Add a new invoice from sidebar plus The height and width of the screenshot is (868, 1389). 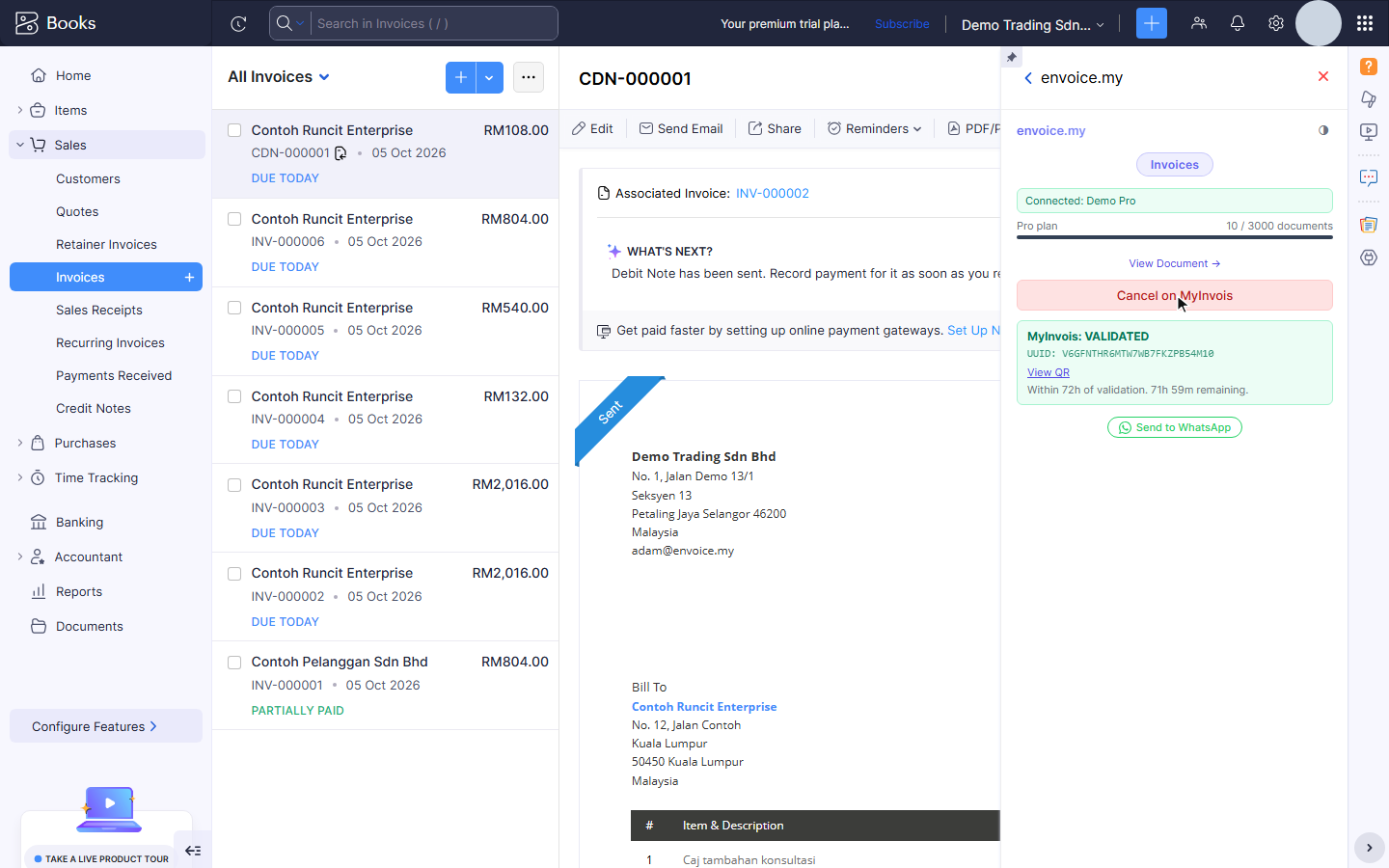tap(189, 277)
